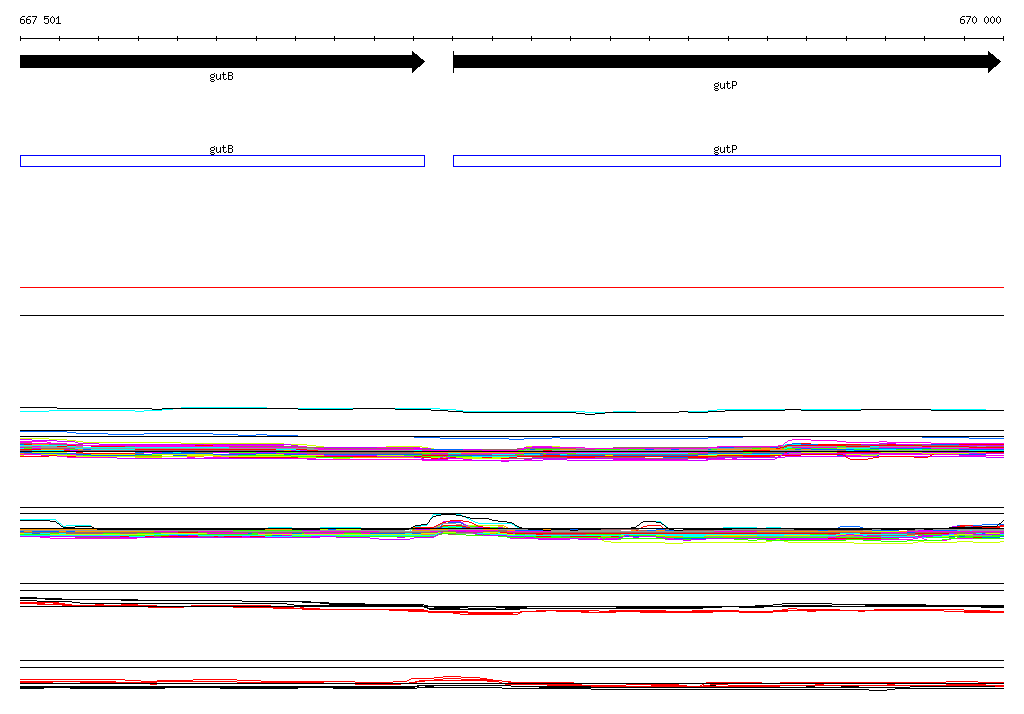
Task: Click the vertical start tick of the gutP arrow
Action: pos(453,62)
